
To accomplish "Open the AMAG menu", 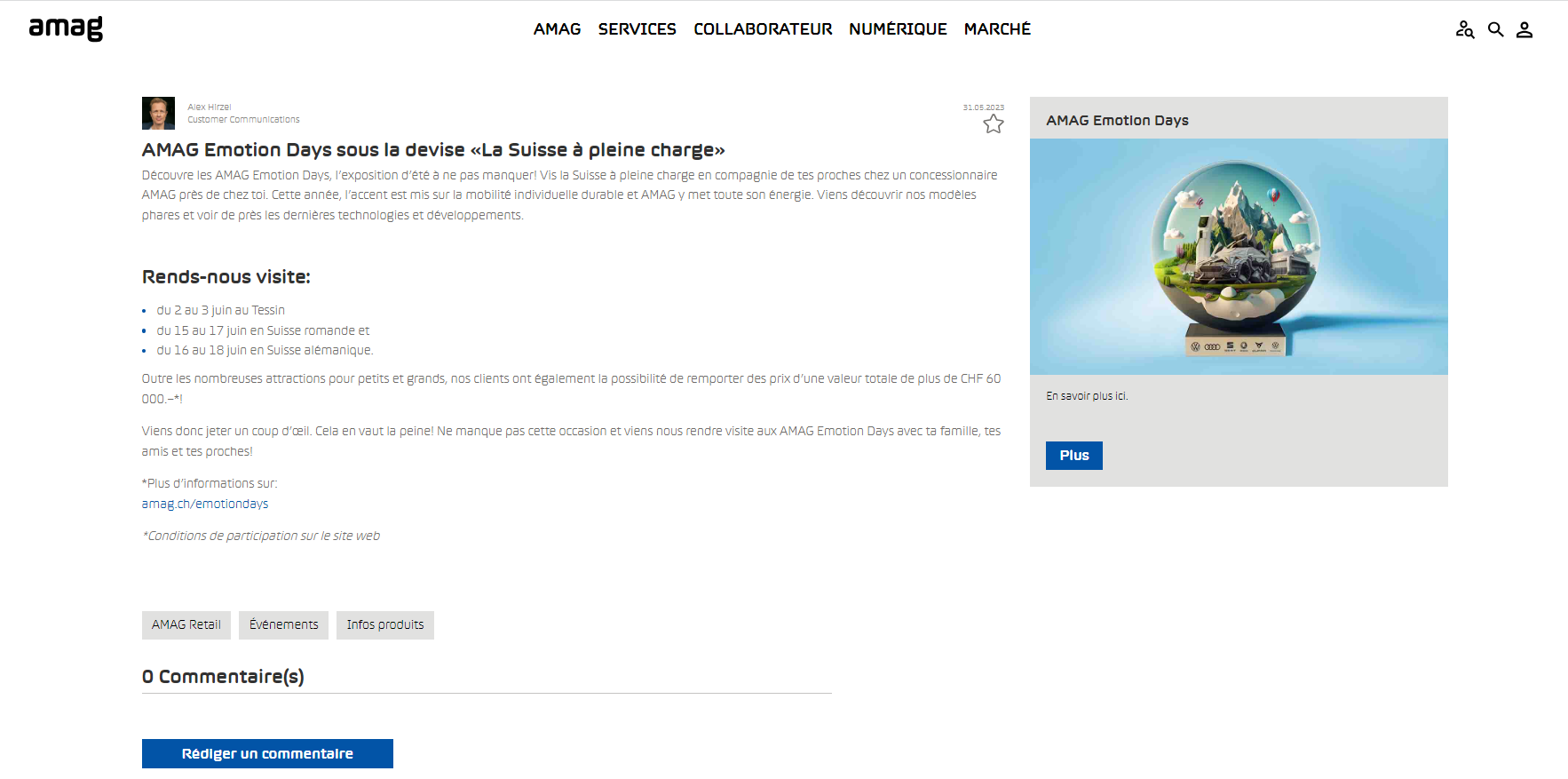I will coord(558,29).
